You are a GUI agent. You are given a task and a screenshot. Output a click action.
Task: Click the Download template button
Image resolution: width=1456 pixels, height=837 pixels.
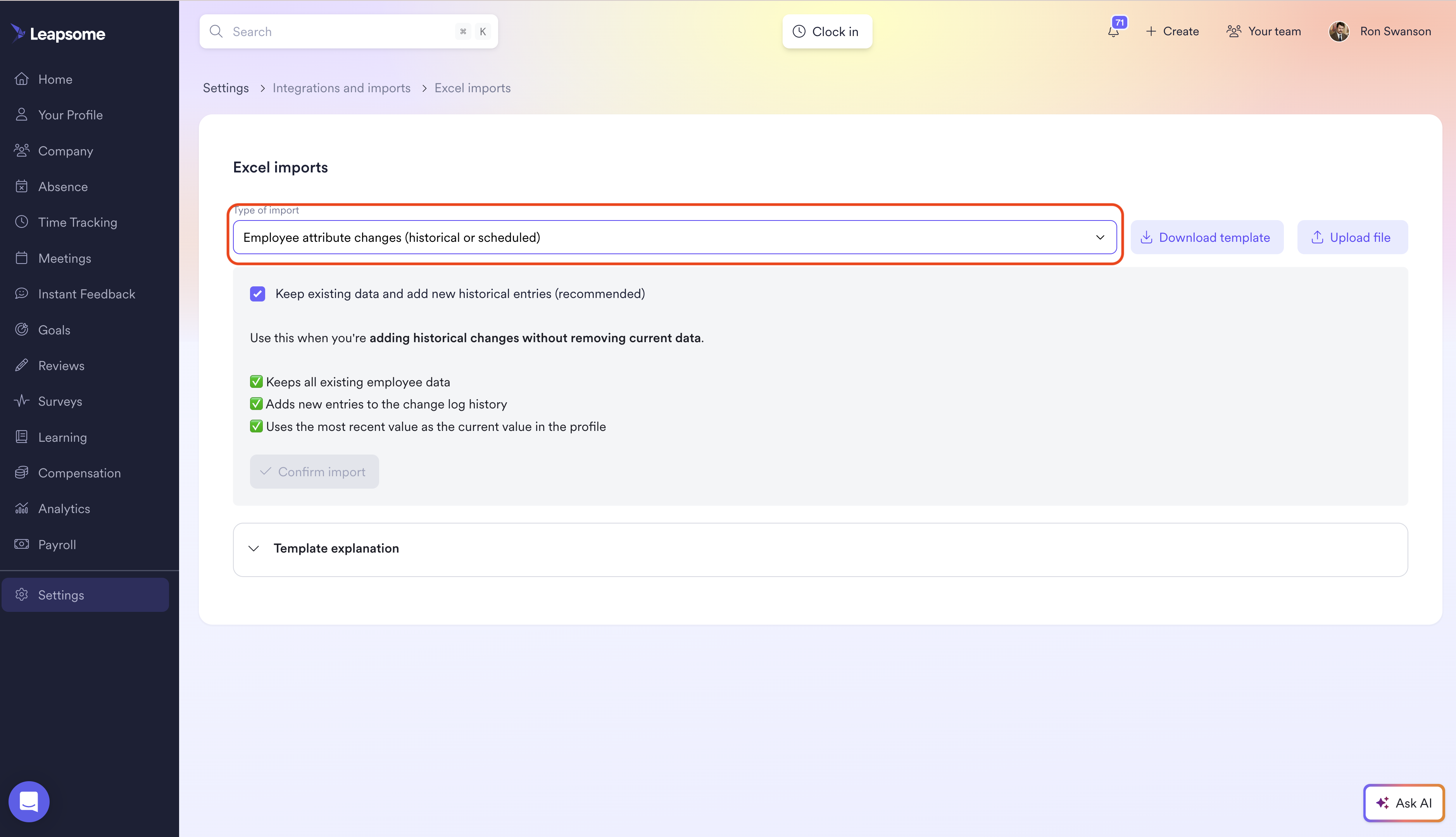click(x=1206, y=238)
